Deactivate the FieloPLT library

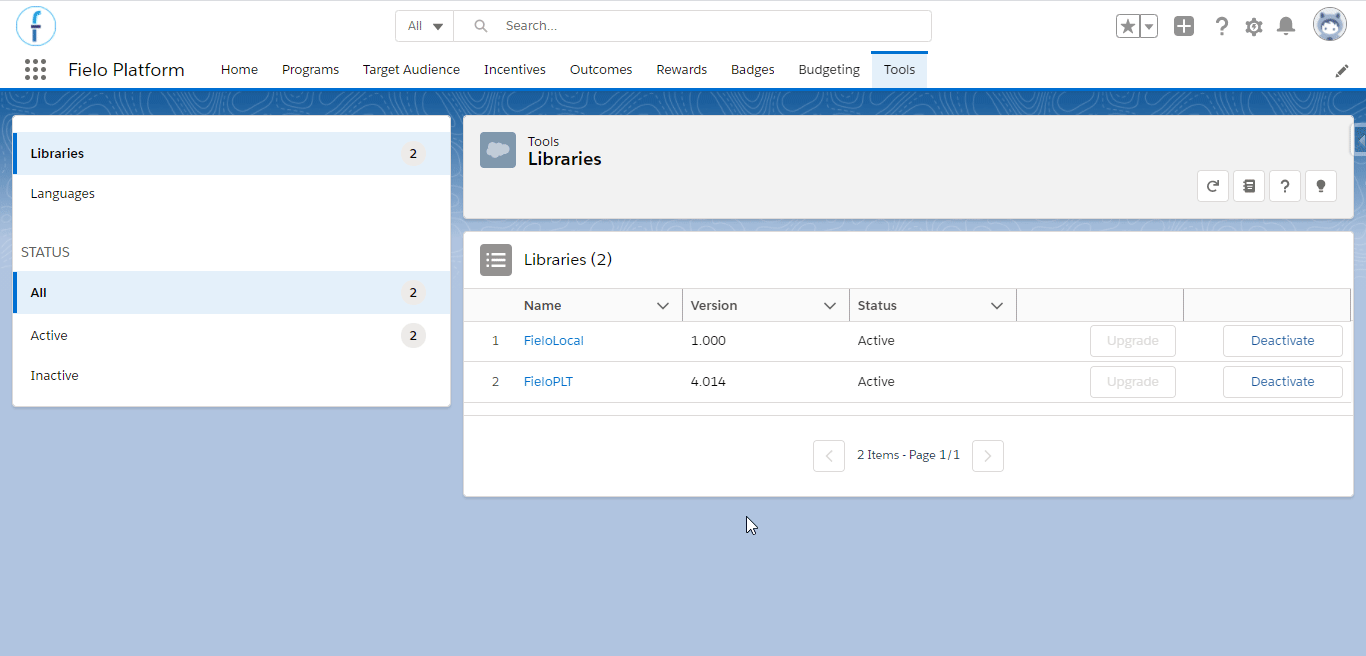coord(1282,382)
